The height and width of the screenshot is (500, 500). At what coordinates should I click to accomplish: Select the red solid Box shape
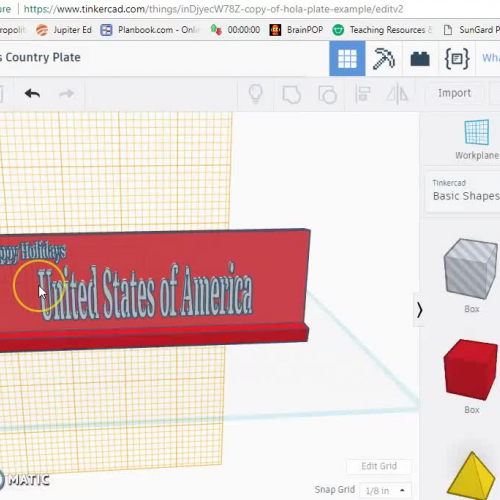click(471, 369)
